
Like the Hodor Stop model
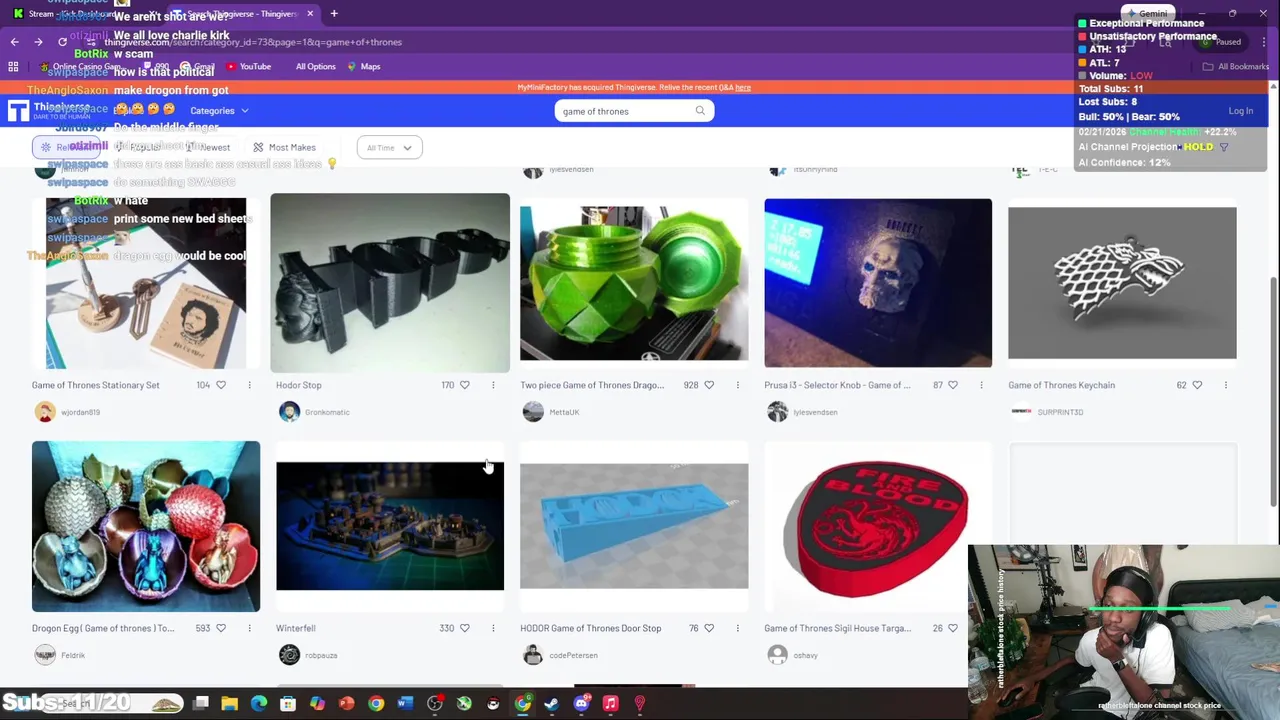click(465, 385)
